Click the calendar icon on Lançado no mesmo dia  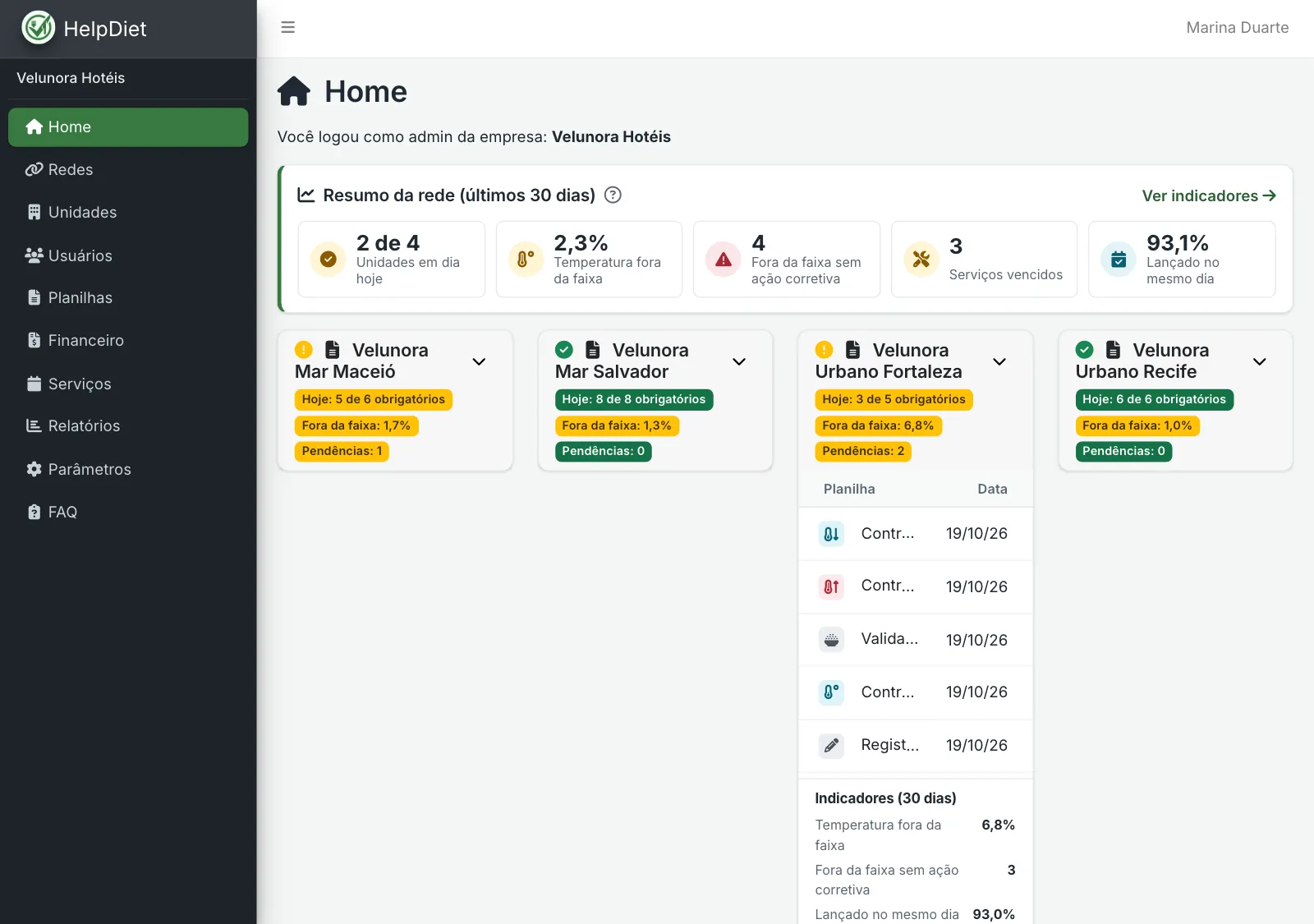coord(1118,260)
